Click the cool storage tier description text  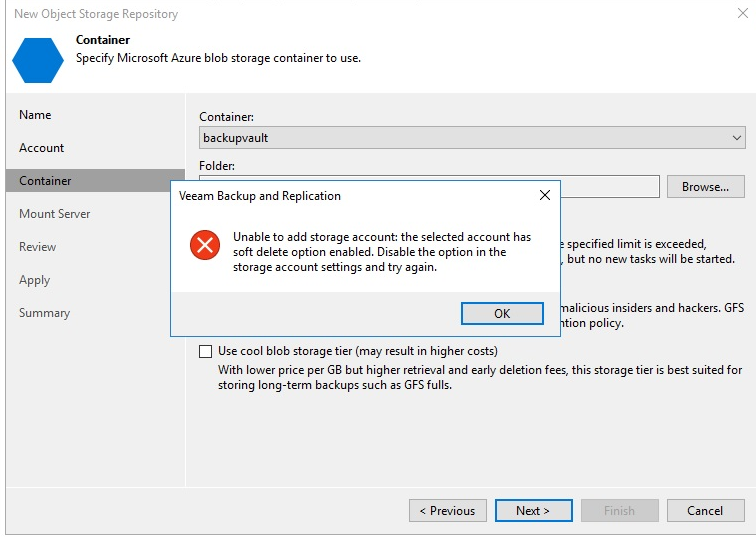[x=480, y=377]
